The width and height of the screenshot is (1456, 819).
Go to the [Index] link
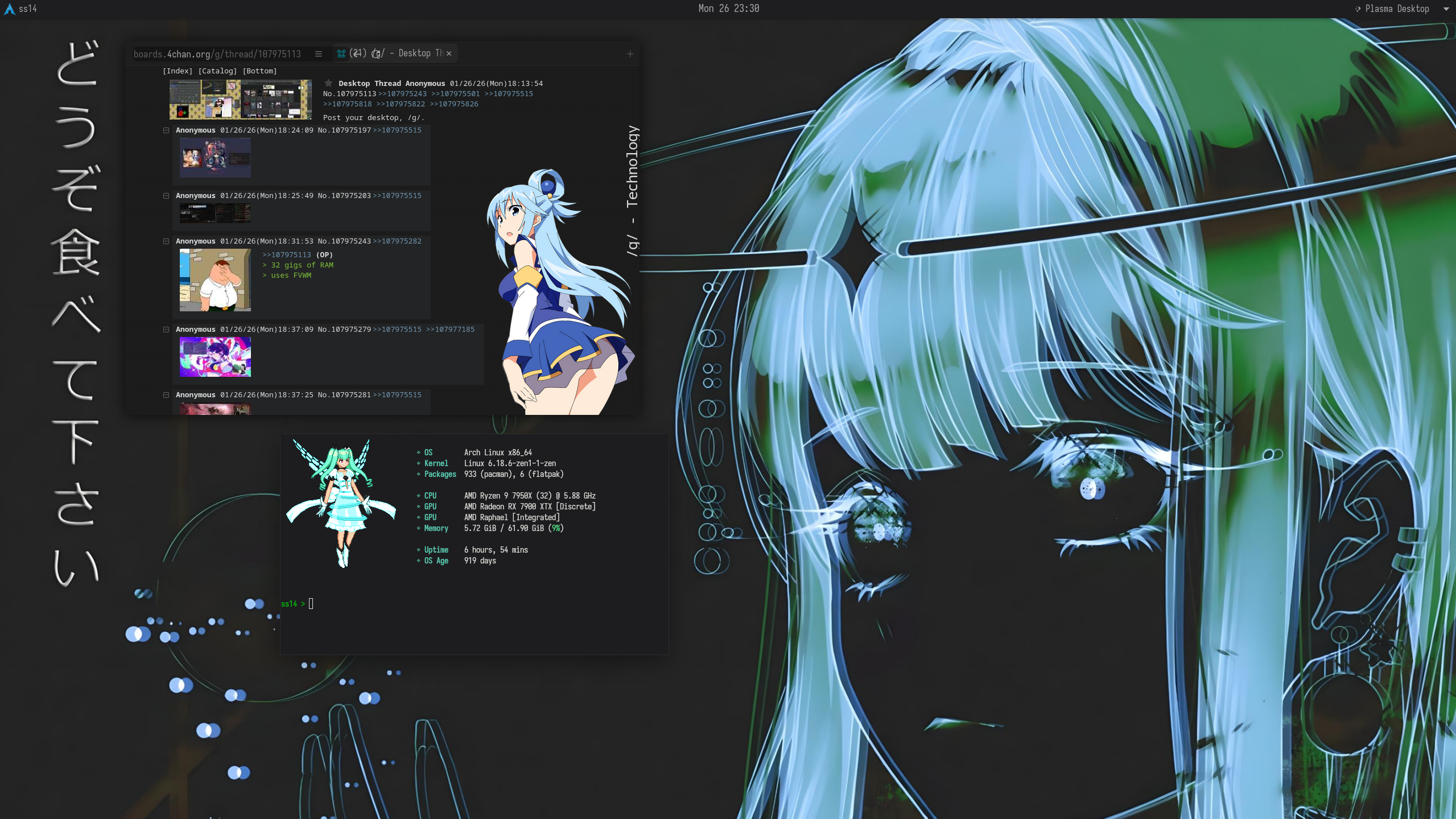[x=178, y=71]
